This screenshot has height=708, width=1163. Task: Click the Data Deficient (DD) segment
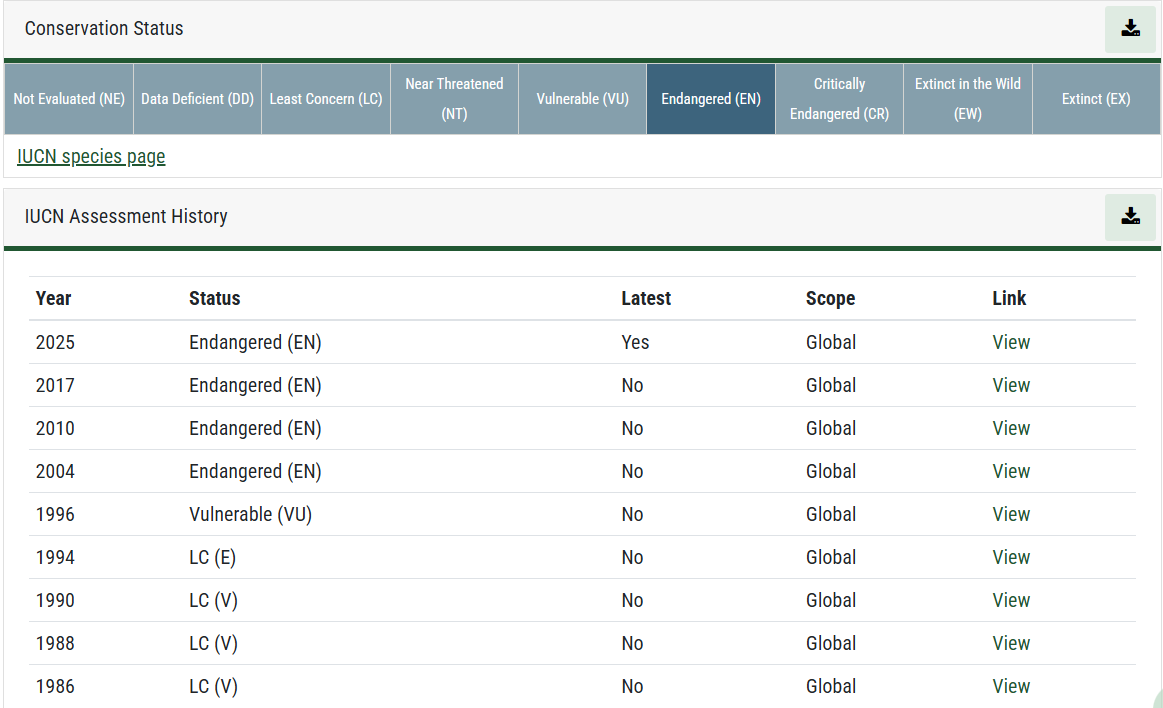197,99
